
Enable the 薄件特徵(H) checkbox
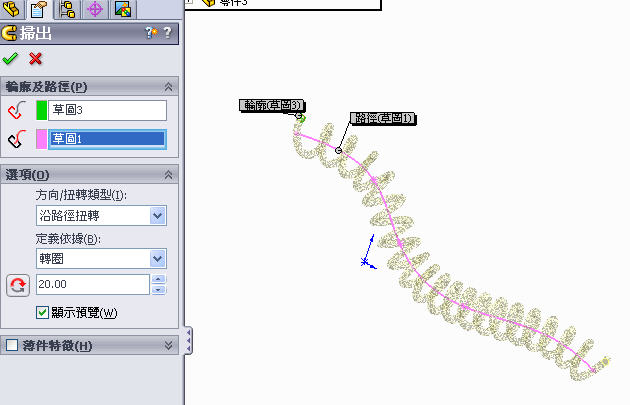point(12,345)
